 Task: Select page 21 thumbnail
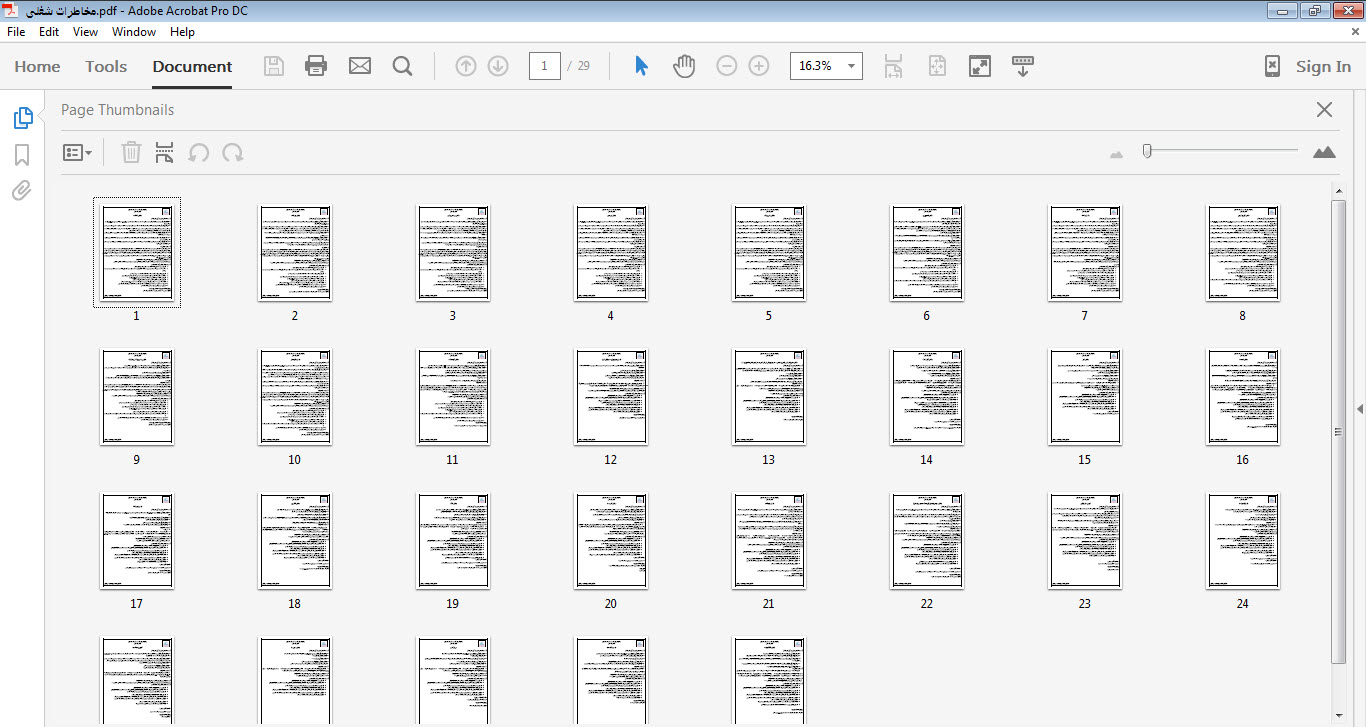coord(769,541)
